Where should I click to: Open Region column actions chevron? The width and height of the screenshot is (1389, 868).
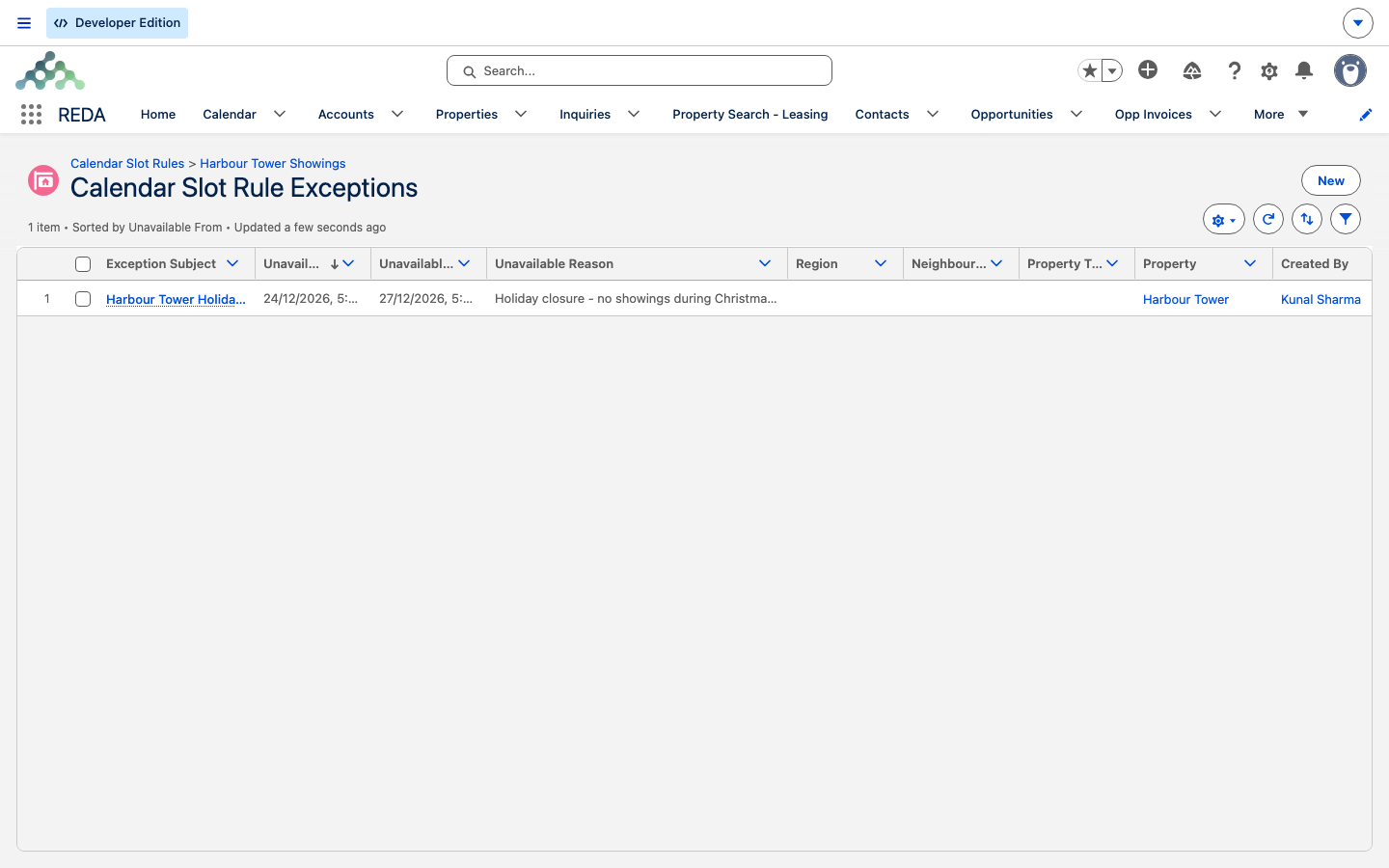pyautogui.click(x=881, y=263)
